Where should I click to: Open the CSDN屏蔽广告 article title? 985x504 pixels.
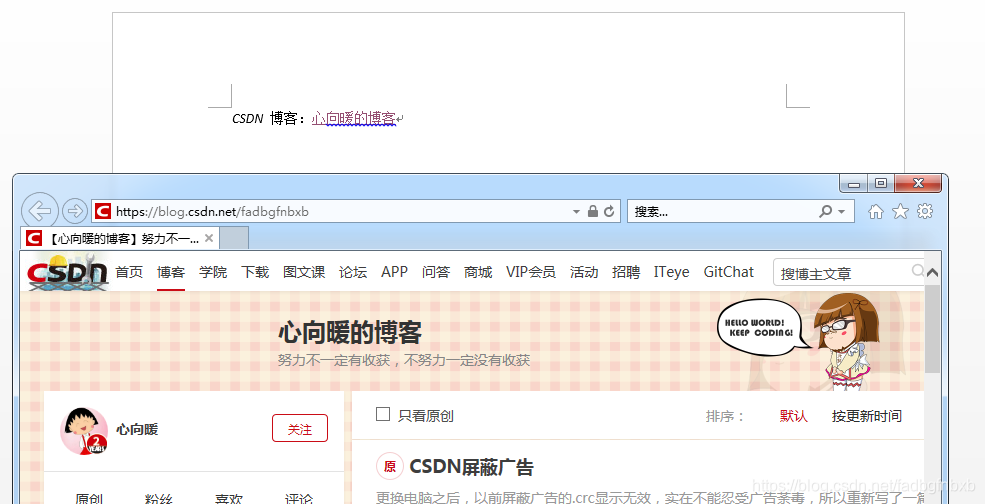pos(471,467)
